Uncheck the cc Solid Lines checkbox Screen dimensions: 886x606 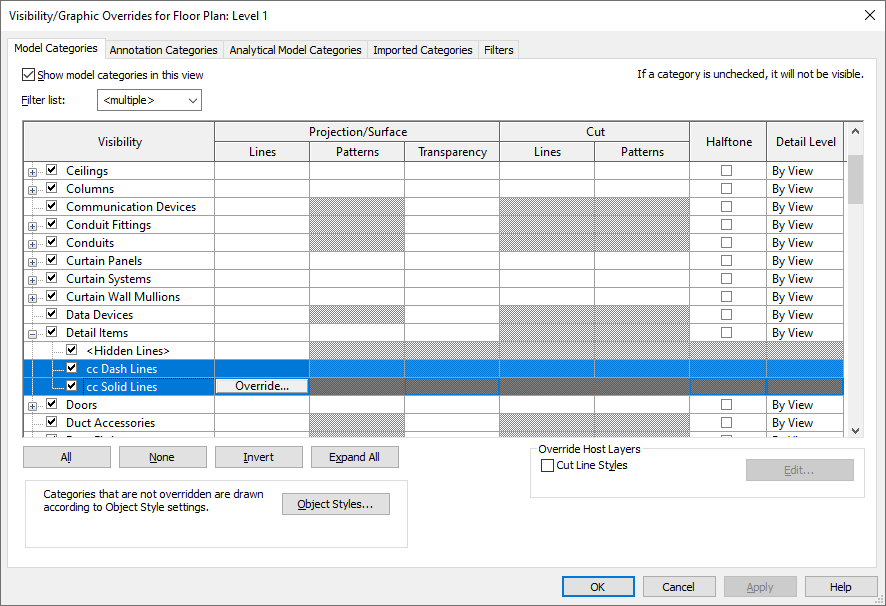coord(72,386)
